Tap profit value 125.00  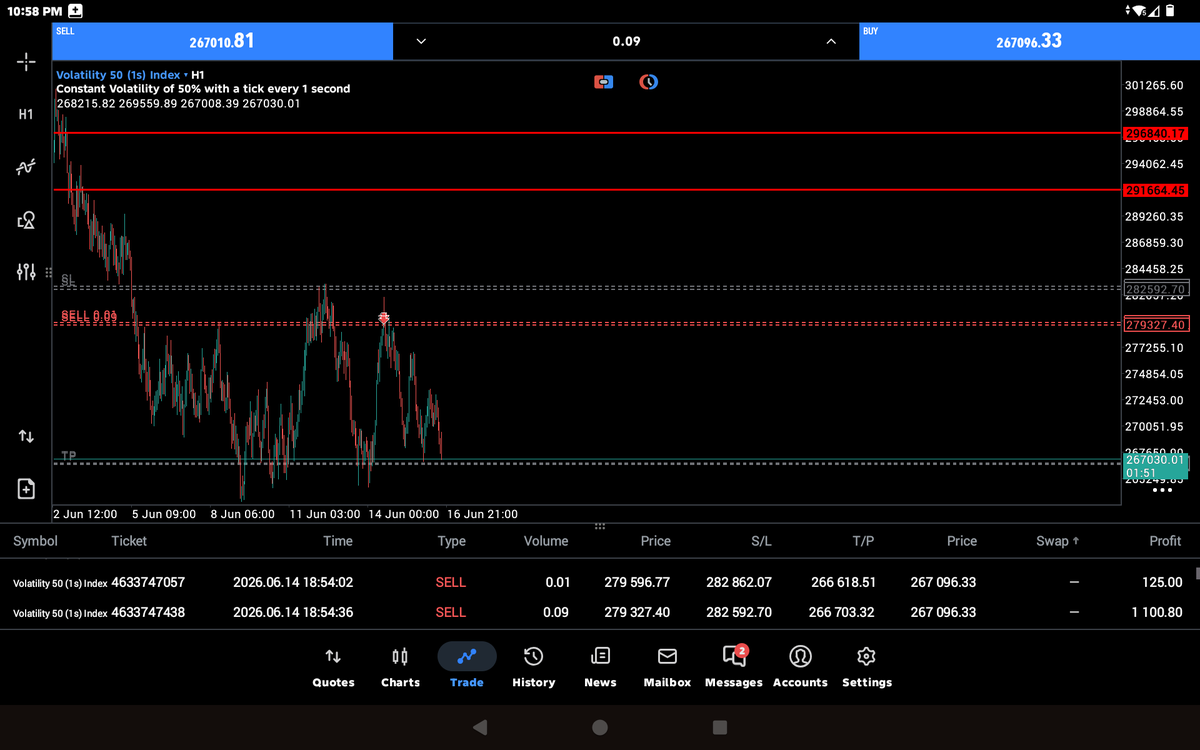tap(1162, 582)
